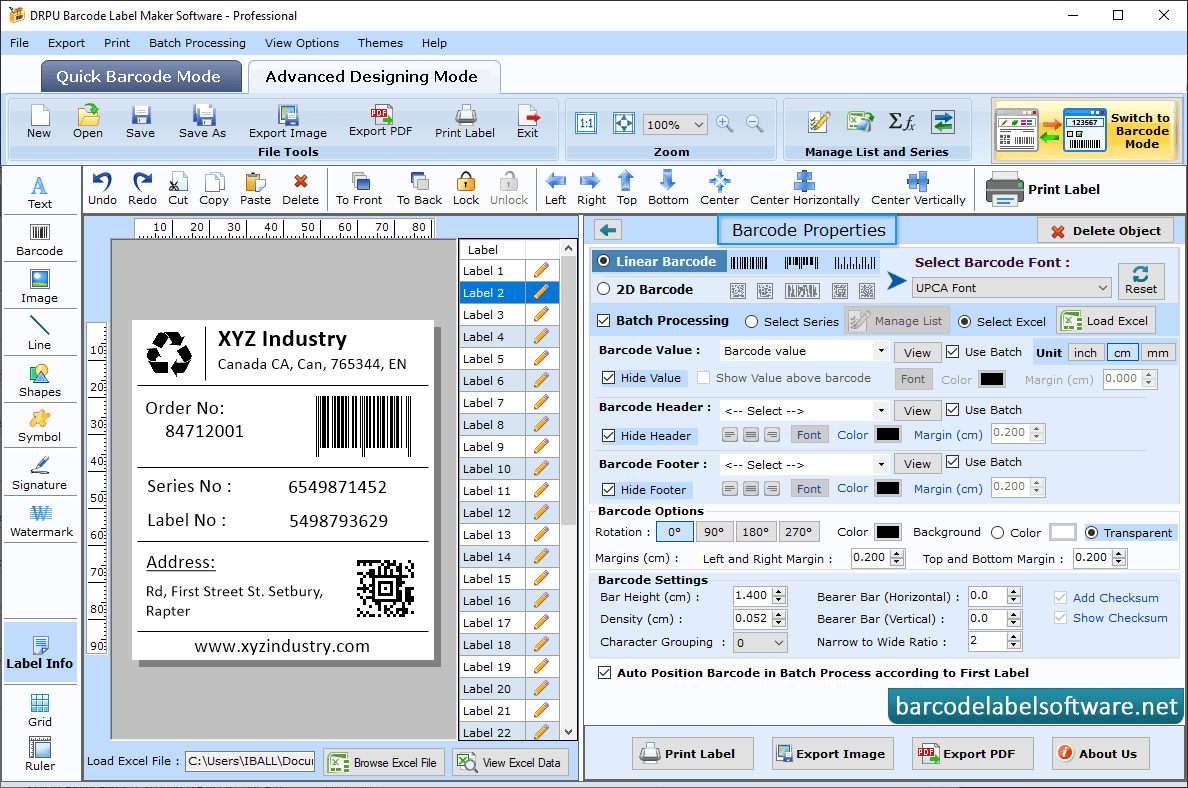Click the Load Excel button
The width and height of the screenshot is (1188, 788).
tap(1106, 321)
